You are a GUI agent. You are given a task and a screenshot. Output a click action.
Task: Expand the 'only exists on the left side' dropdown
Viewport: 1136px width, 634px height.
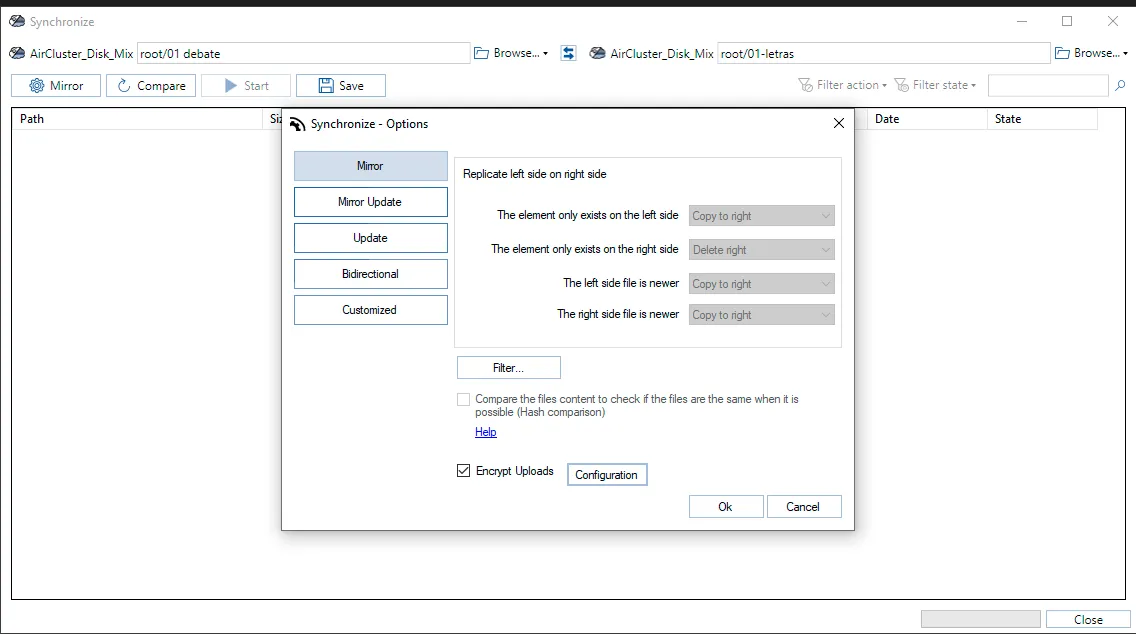[x=761, y=216]
